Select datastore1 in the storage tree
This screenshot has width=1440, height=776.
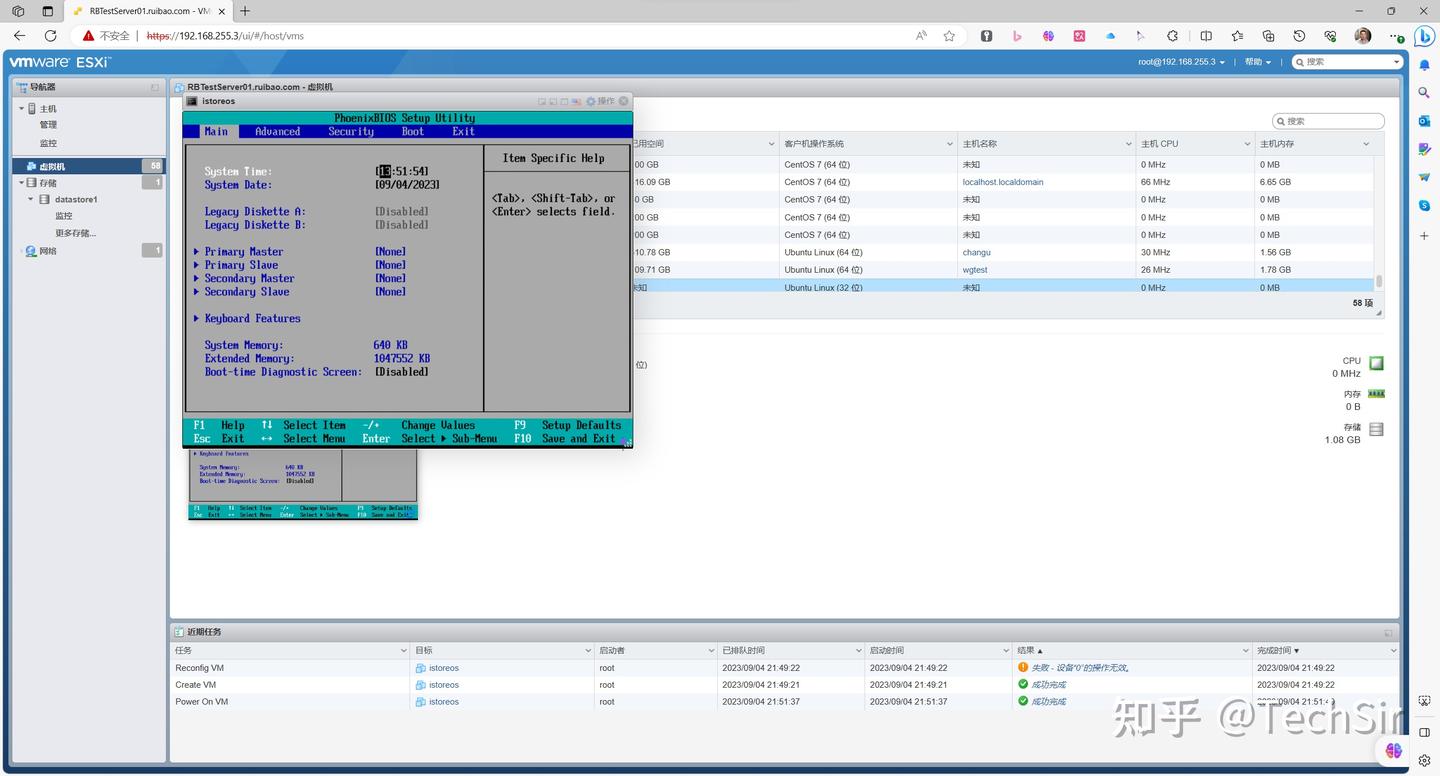[x=76, y=199]
